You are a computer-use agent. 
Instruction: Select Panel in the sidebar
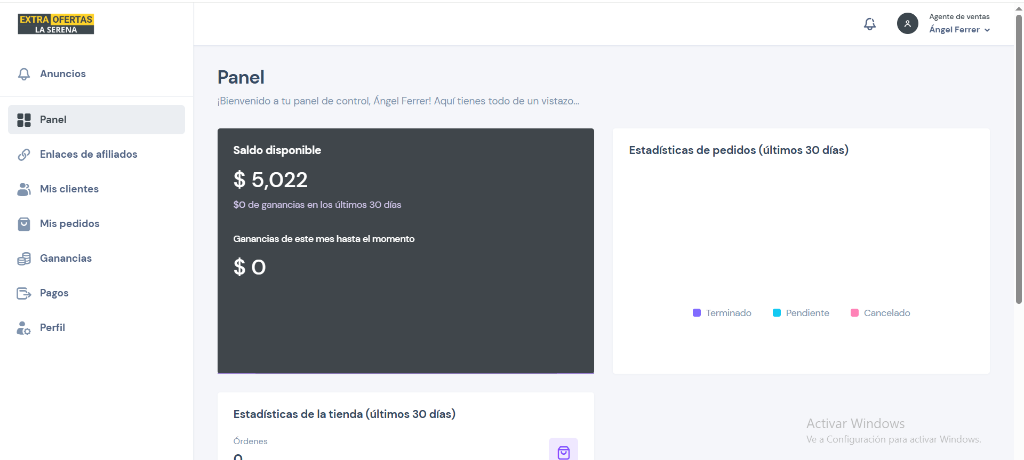(x=97, y=120)
